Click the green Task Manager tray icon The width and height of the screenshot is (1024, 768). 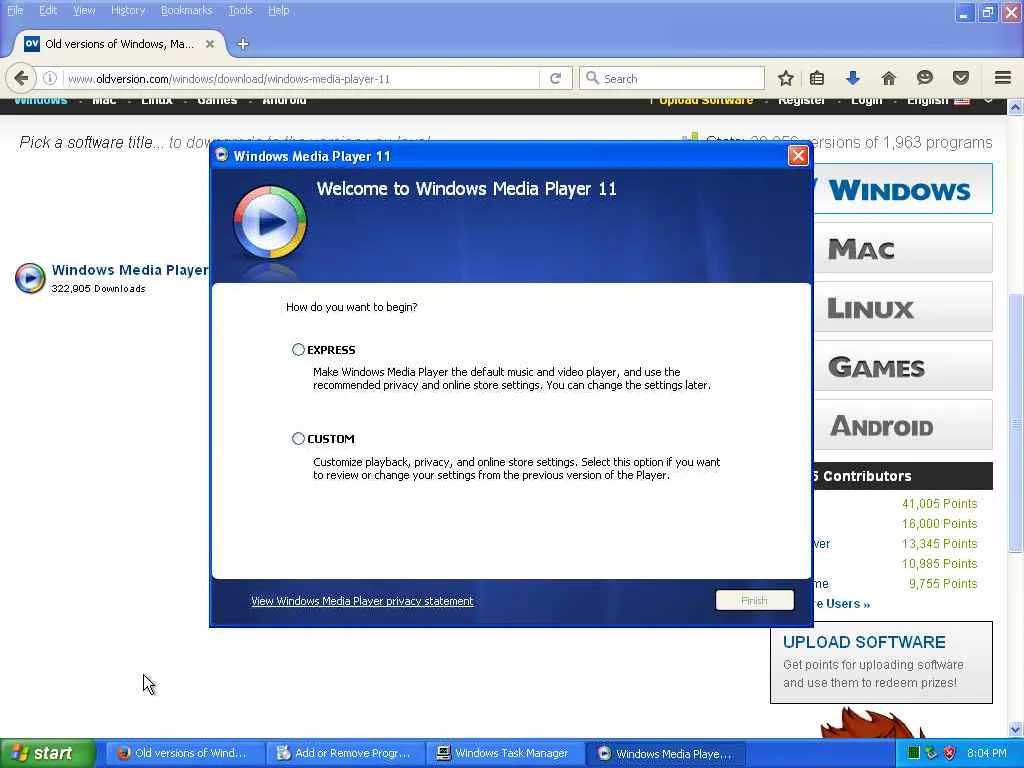pyautogui.click(x=914, y=753)
